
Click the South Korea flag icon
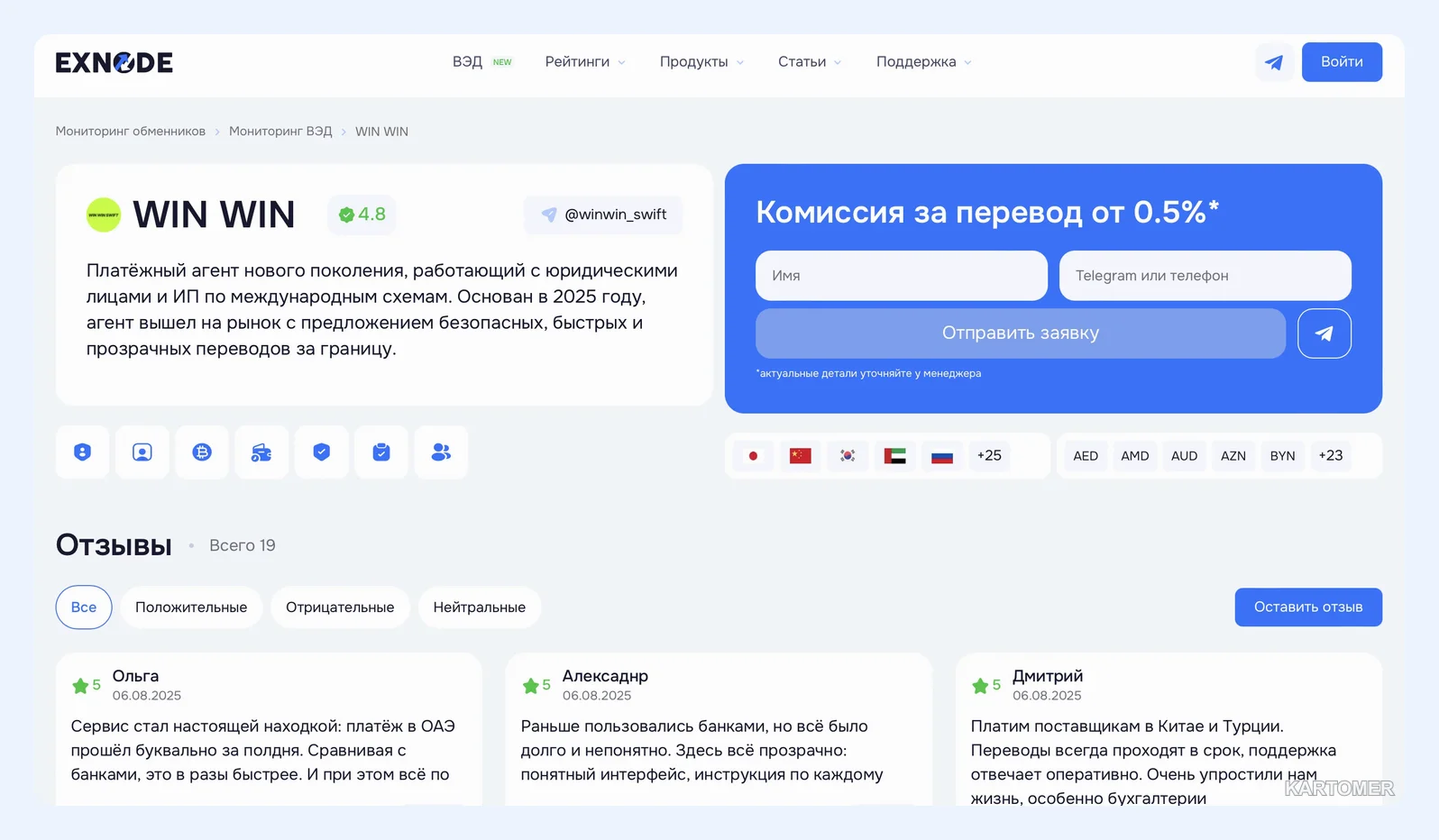[x=848, y=456]
